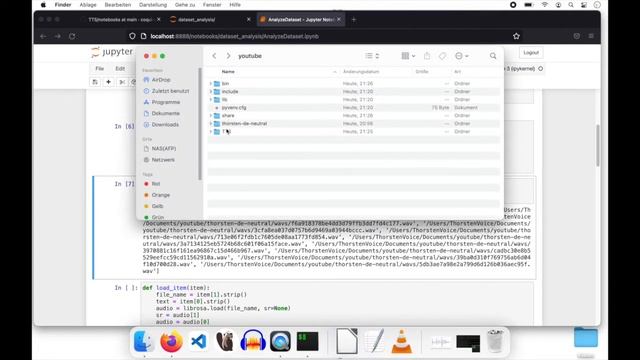The width and height of the screenshot is (640, 360).
Task: Open Jupyter Edit menu
Action: coord(120,69)
